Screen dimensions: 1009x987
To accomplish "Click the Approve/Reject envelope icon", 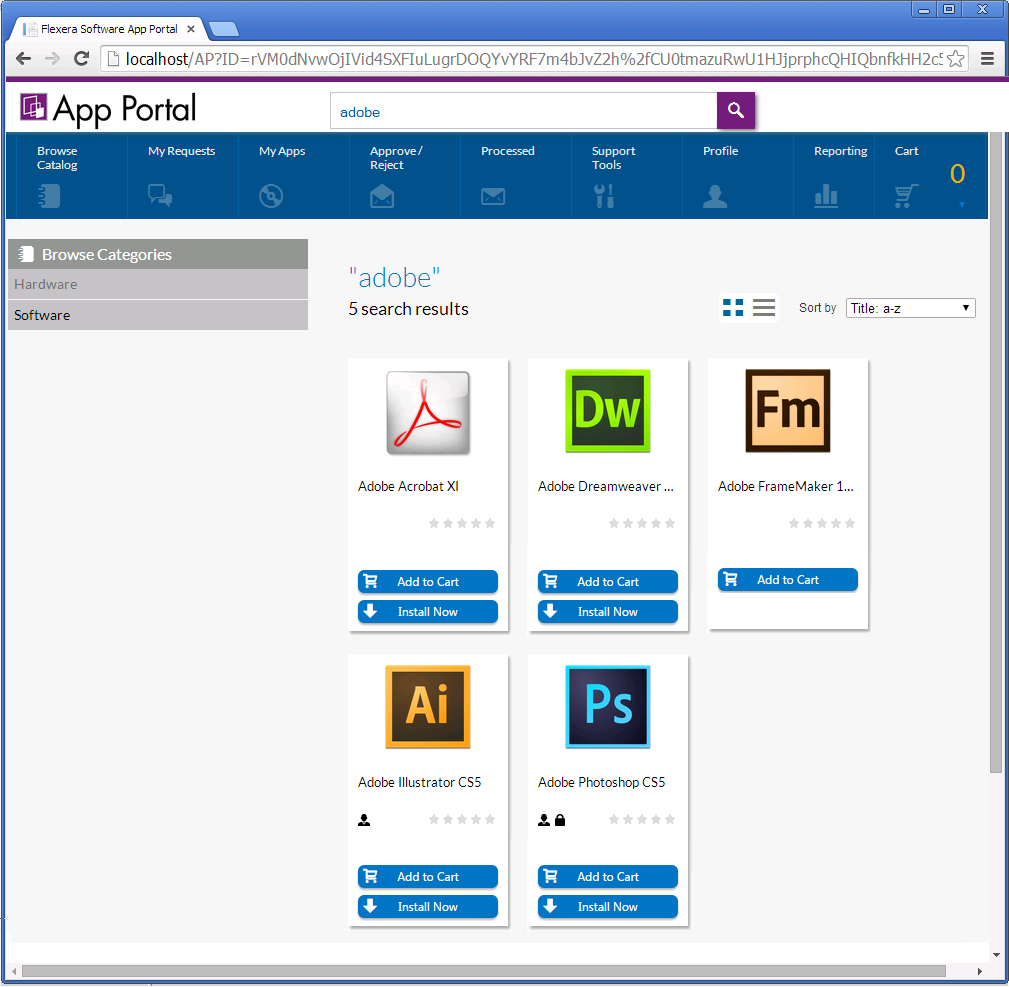I will pyautogui.click(x=382, y=197).
